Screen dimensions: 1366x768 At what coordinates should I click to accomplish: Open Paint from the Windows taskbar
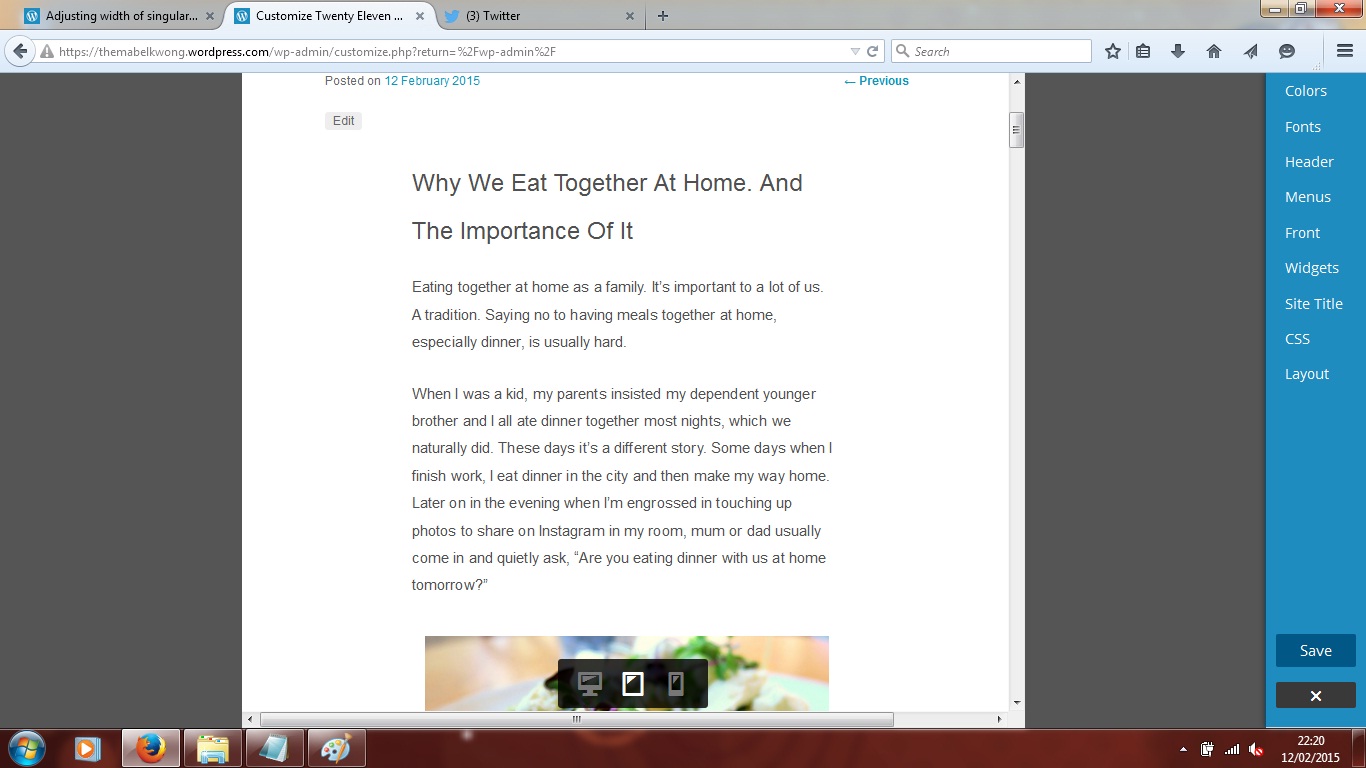[336, 748]
